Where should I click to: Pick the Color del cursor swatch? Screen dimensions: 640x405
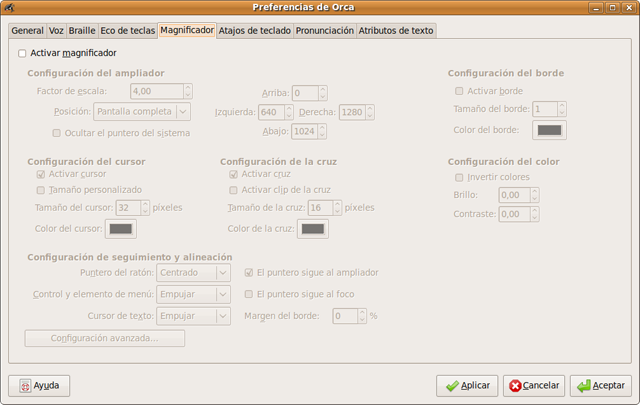[121, 230]
